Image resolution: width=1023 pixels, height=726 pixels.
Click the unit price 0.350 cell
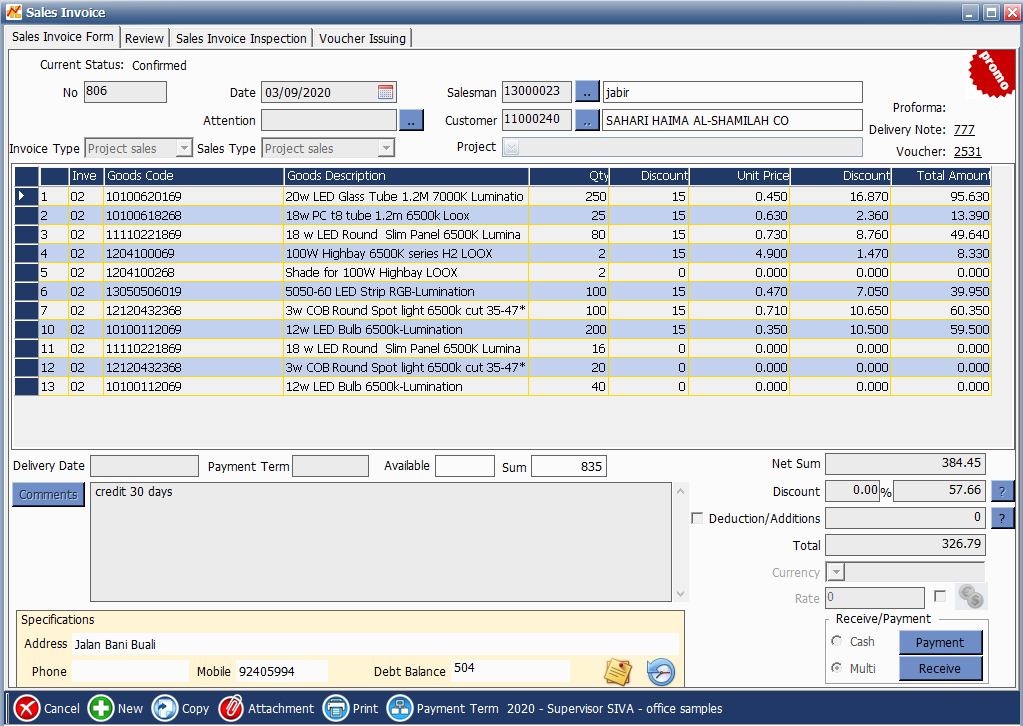(739, 329)
